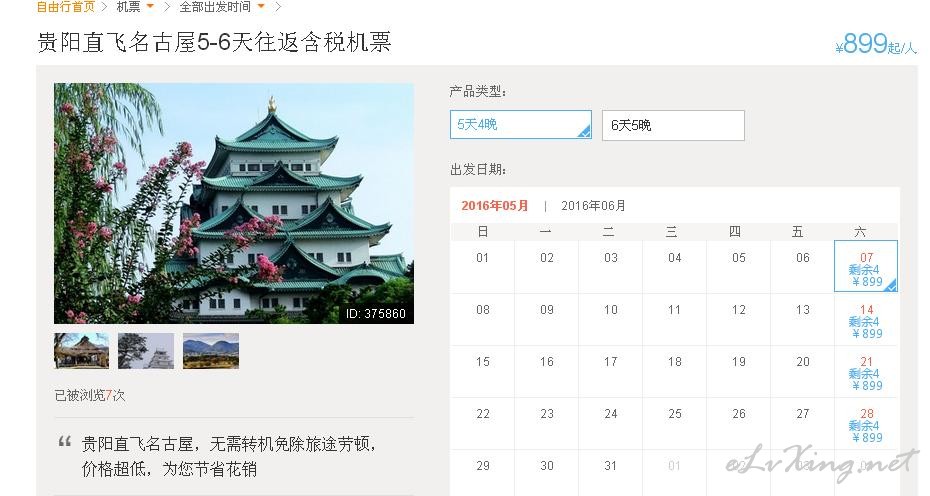Select departure date 21 priced ¥899

point(866,372)
